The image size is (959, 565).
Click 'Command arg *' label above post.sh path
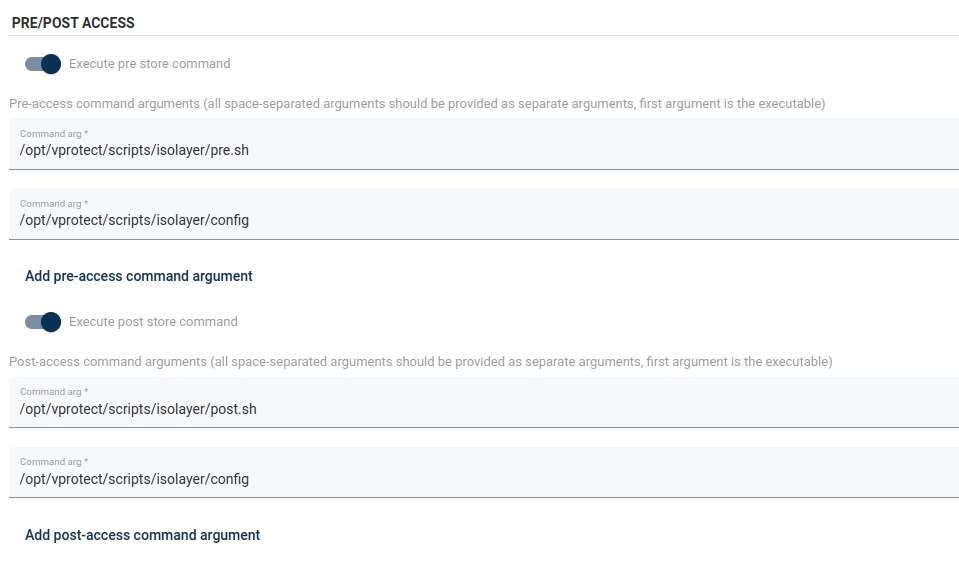point(54,392)
